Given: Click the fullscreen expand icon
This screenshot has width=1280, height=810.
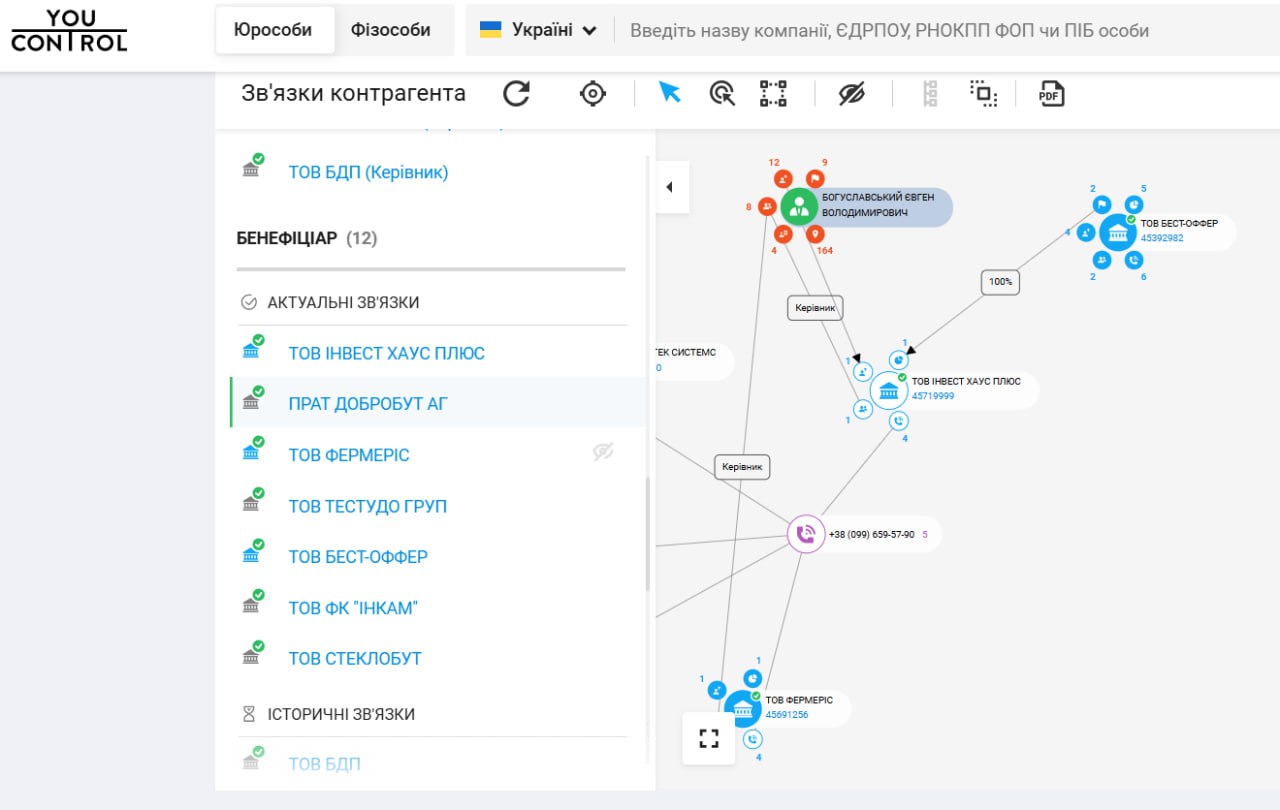Looking at the screenshot, I should pos(709,739).
